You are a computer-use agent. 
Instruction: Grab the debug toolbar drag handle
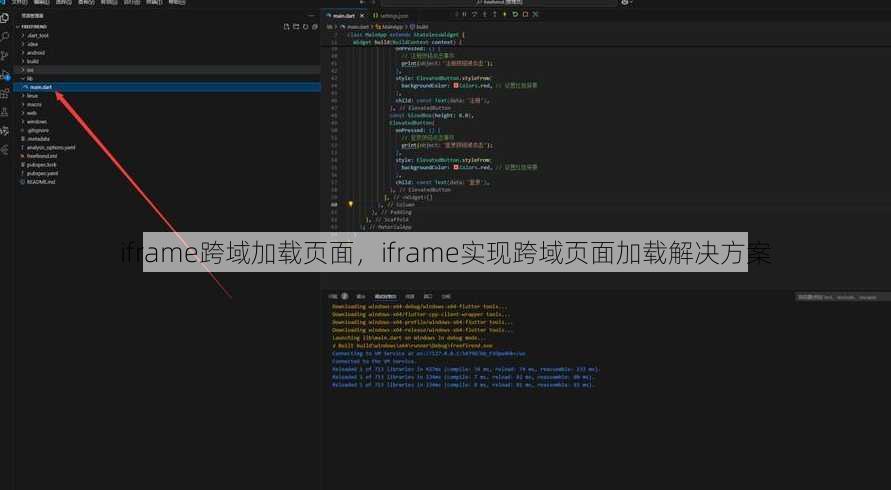[x=456, y=14]
